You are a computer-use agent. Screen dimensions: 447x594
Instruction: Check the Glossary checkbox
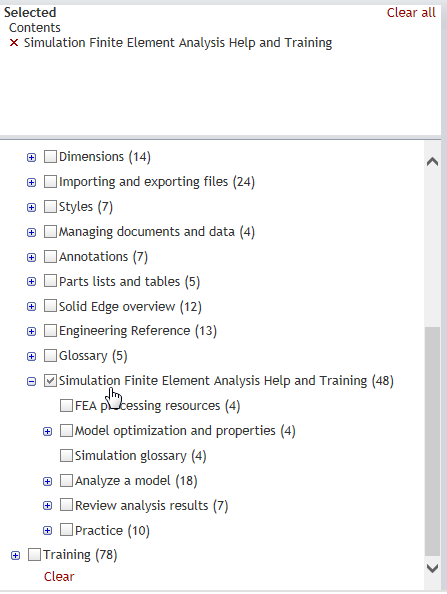[50, 355]
